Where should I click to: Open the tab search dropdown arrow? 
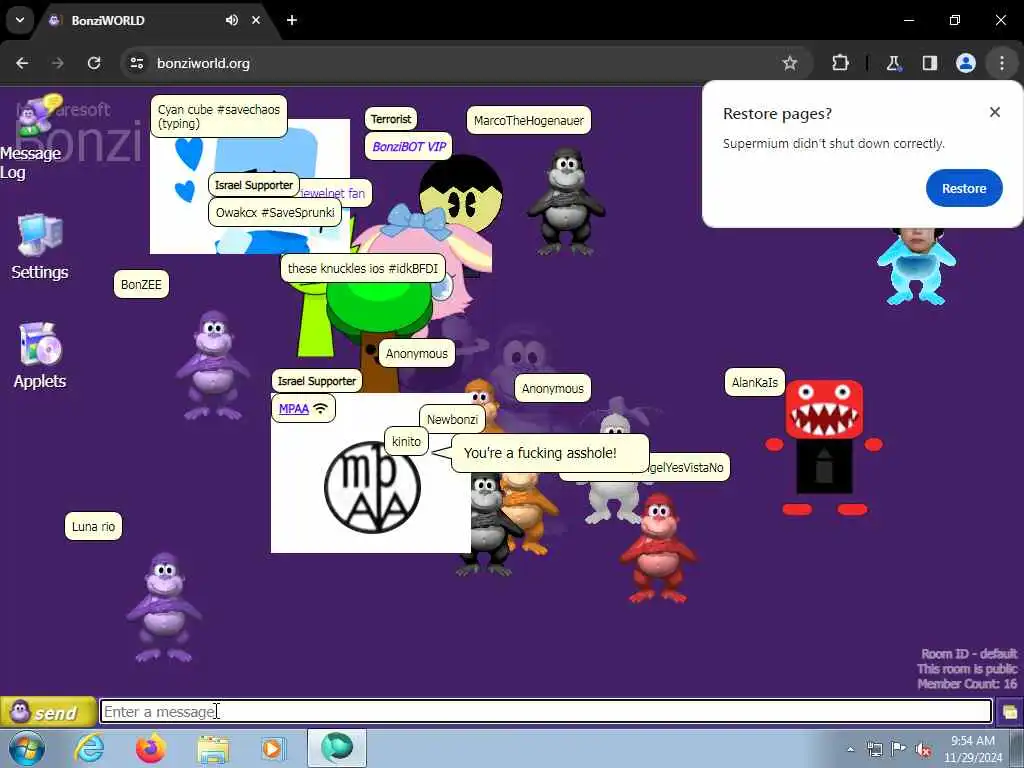tap(20, 20)
